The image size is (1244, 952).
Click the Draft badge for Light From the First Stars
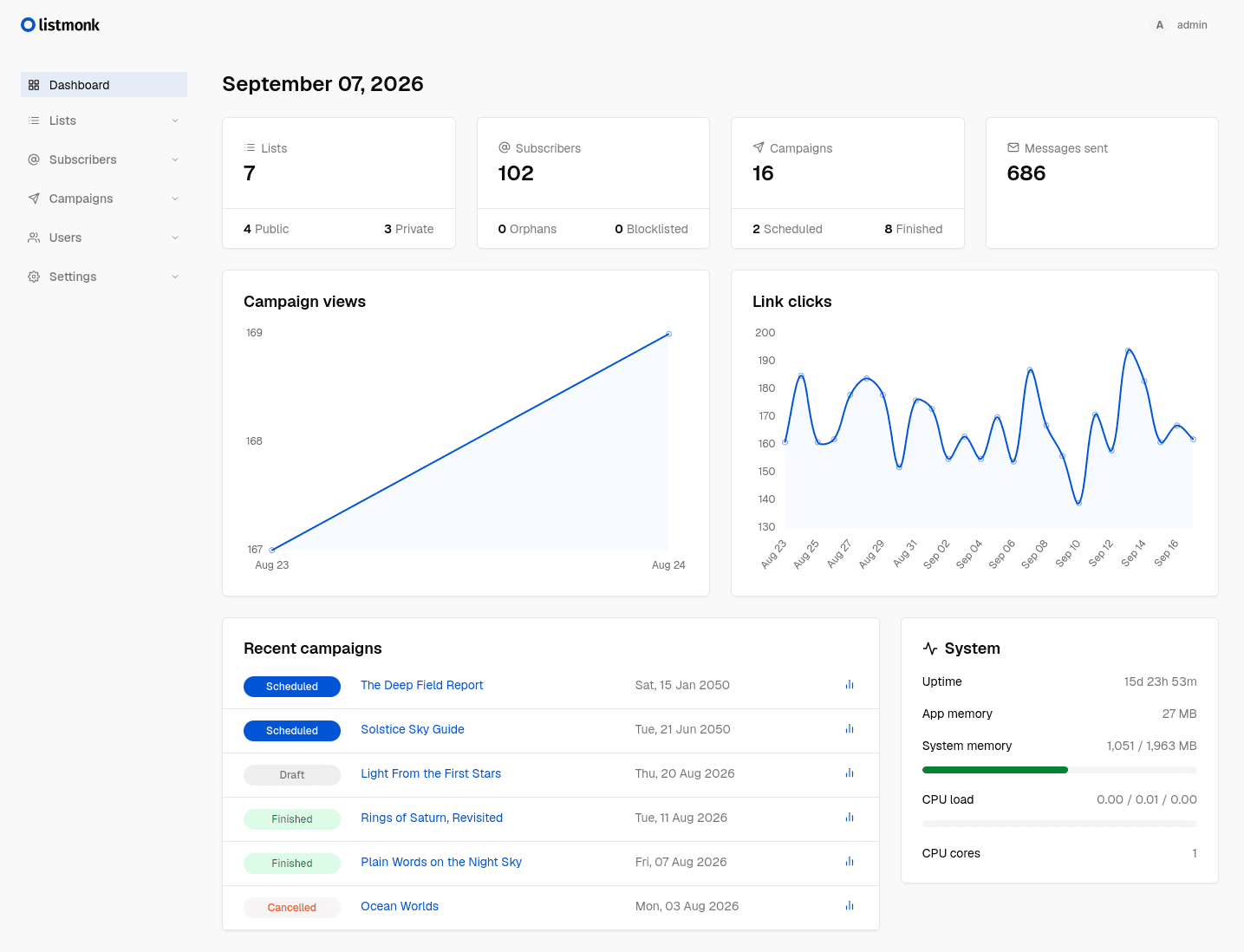[292, 774]
